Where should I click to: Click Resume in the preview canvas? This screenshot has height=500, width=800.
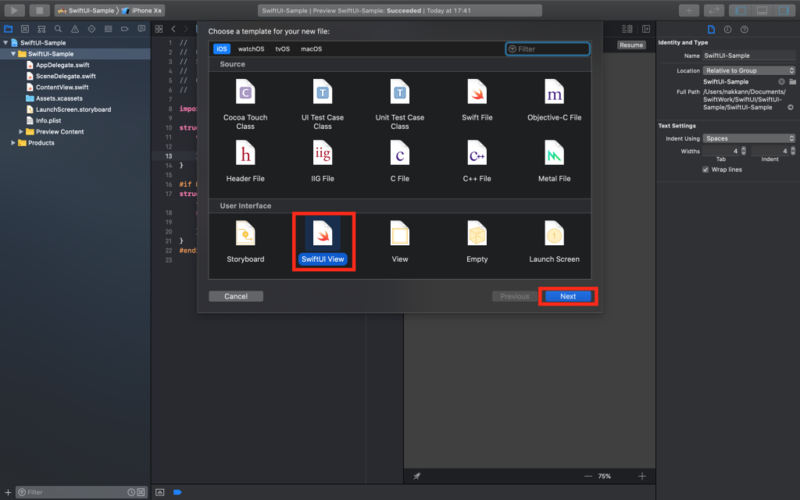631,45
